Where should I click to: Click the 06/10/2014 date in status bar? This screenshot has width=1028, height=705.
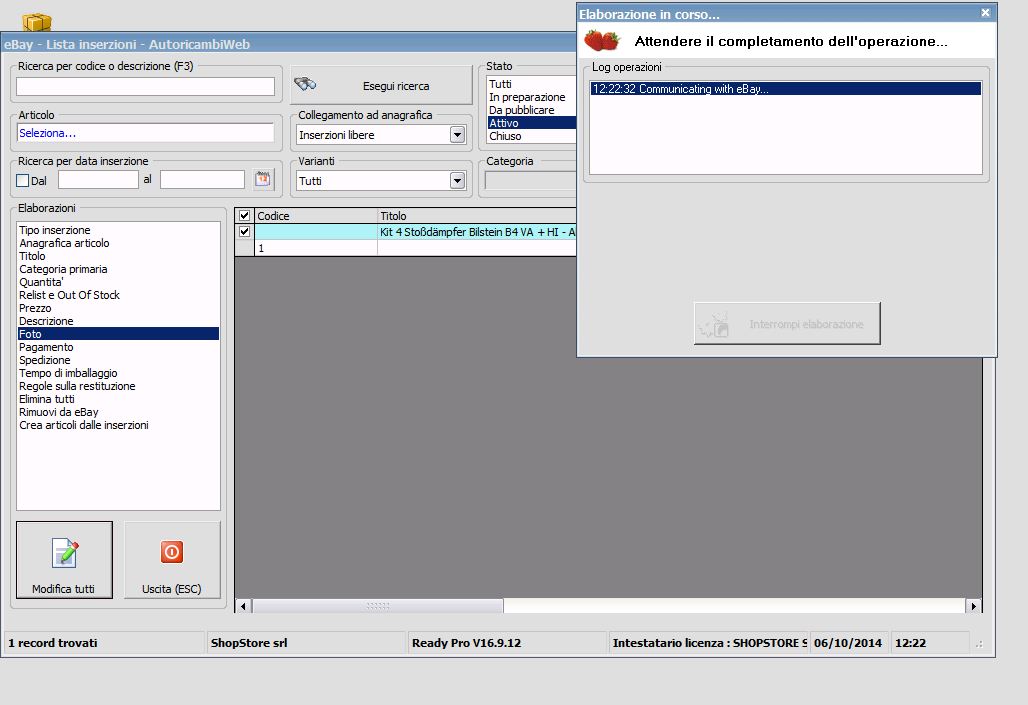click(848, 643)
